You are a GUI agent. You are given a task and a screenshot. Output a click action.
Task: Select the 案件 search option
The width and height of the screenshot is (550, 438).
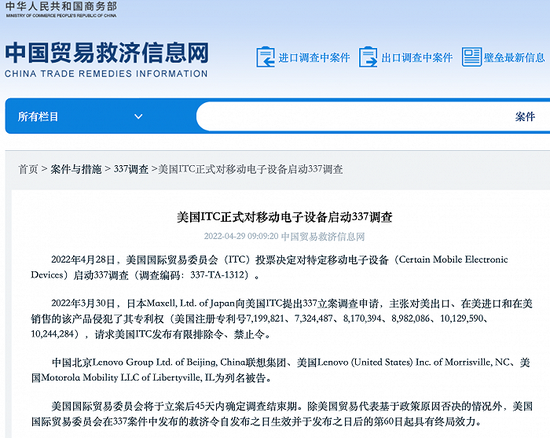click(525, 116)
